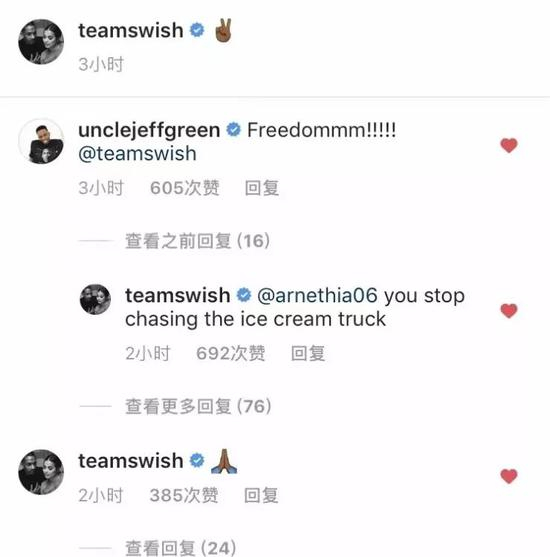The height and width of the screenshot is (557, 550).
Task: Expand previous replies (16)
Action: (x=198, y=241)
